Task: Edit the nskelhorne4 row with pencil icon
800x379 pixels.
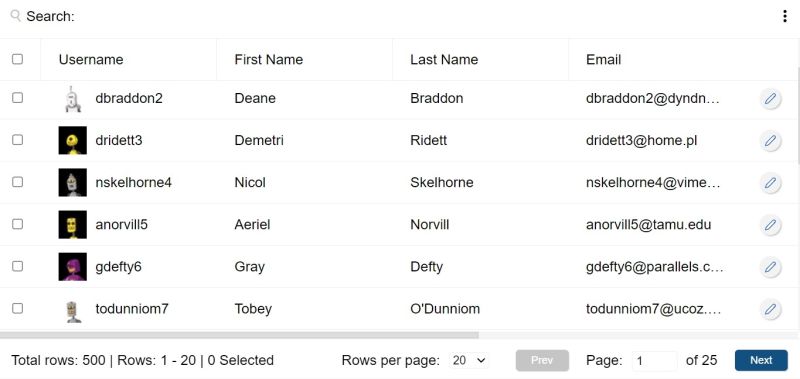Action: [770, 183]
